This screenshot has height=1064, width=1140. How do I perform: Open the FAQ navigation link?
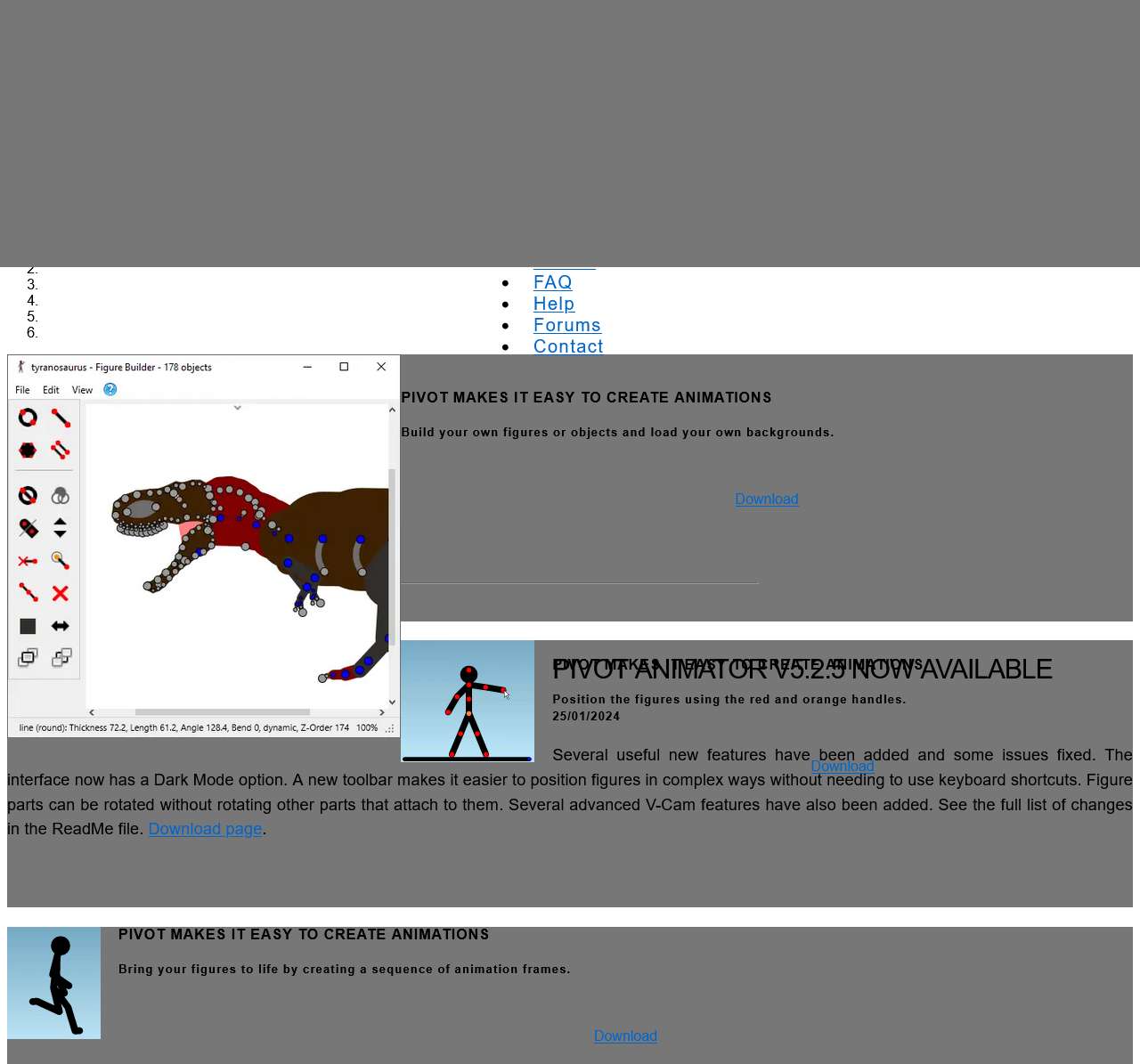click(552, 282)
